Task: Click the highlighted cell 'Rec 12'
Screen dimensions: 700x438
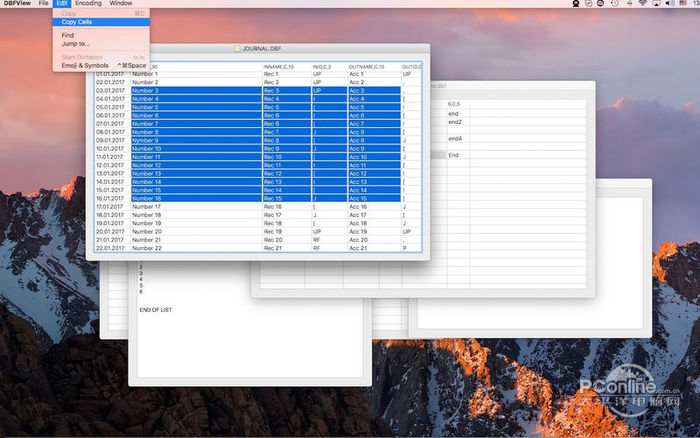Action: [x=287, y=174]
